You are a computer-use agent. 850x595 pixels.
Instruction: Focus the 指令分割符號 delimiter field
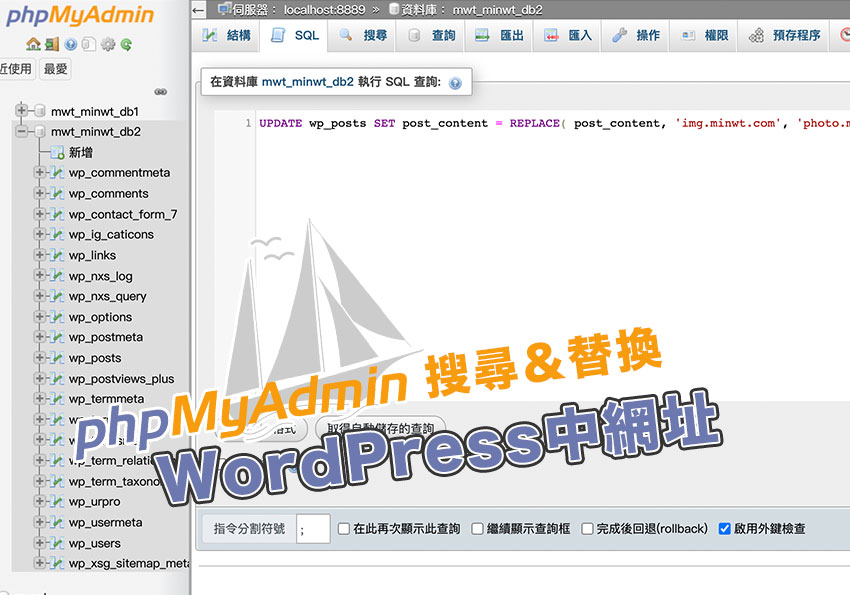pyautogui.click(x=313, y=529)
